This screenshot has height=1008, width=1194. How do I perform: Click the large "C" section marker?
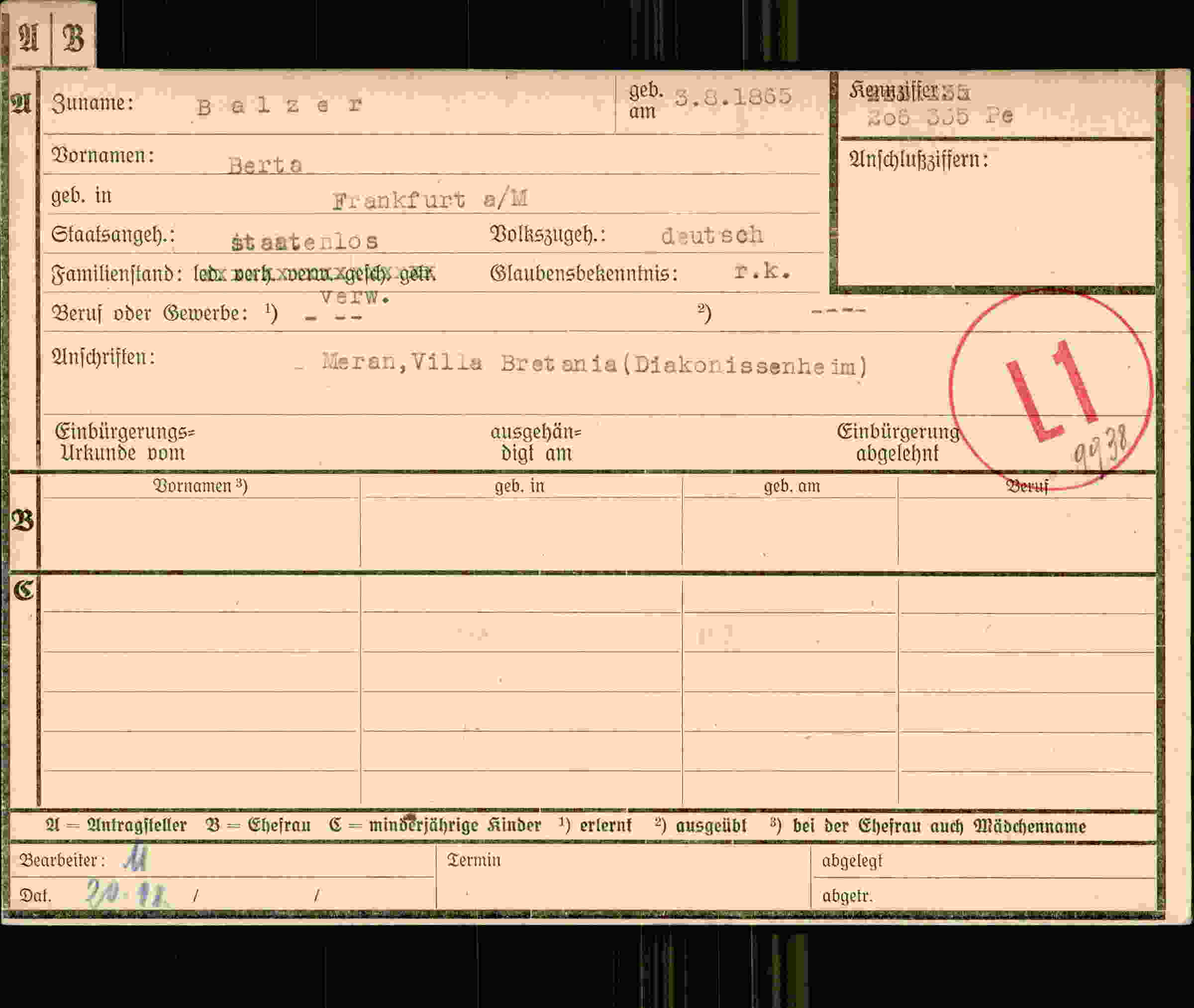(x=23, y=590)
